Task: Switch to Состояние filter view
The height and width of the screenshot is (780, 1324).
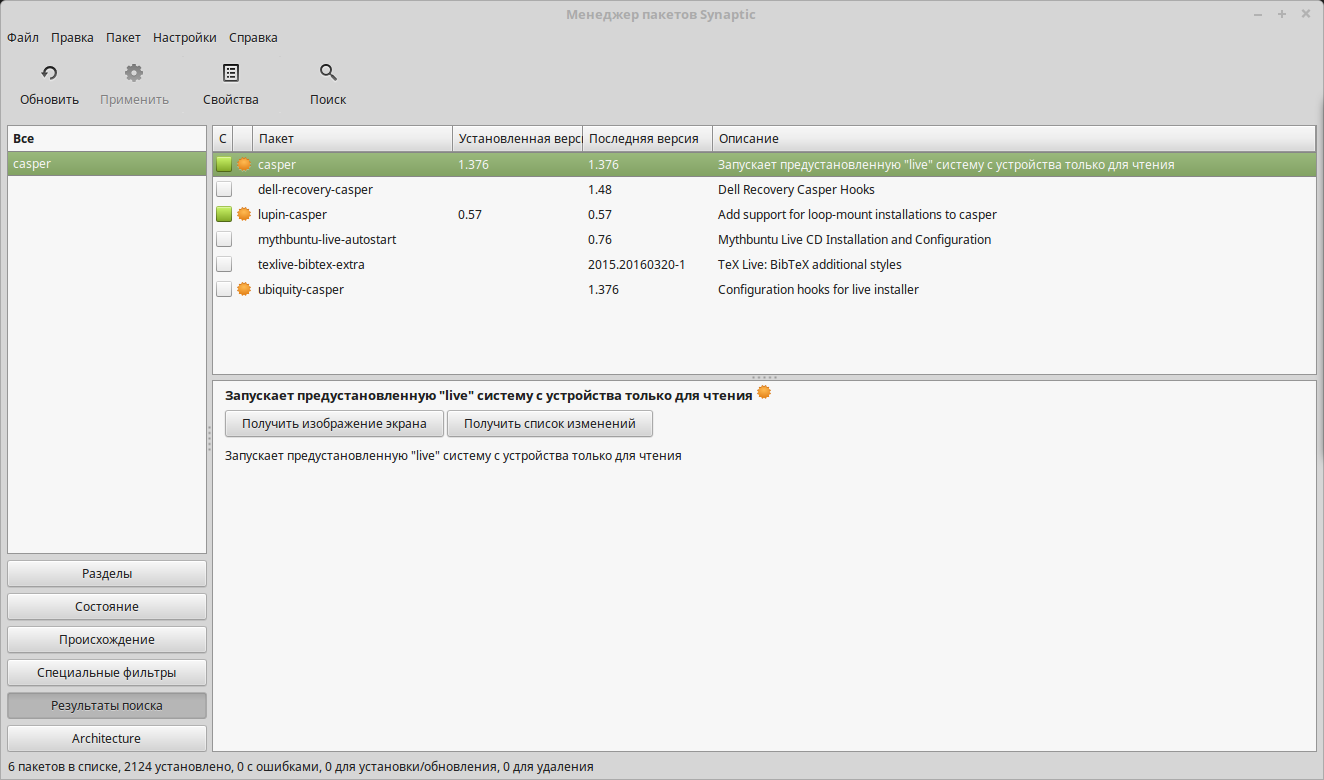Action: [x=107, y=607]
